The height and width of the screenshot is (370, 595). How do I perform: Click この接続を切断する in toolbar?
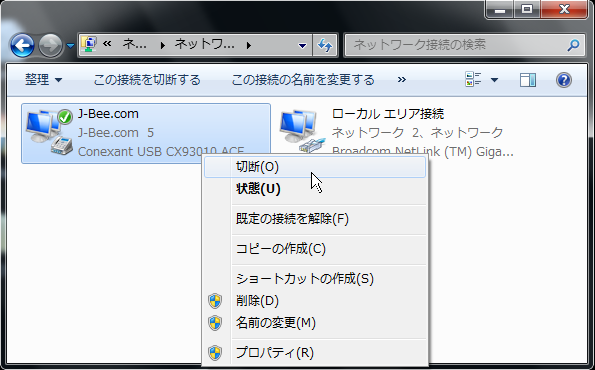coord(147,80)
